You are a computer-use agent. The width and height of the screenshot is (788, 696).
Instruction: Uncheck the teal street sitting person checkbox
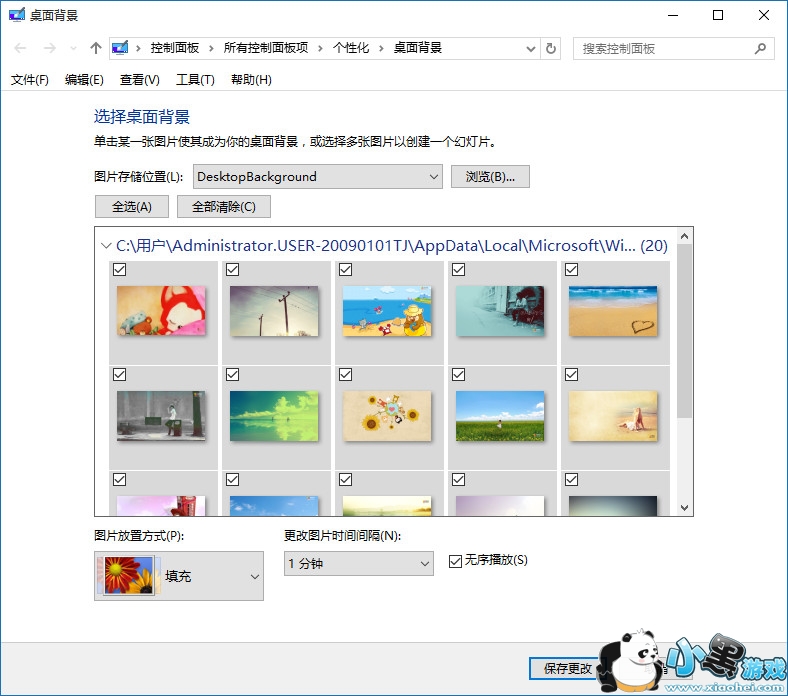point(459,270)
